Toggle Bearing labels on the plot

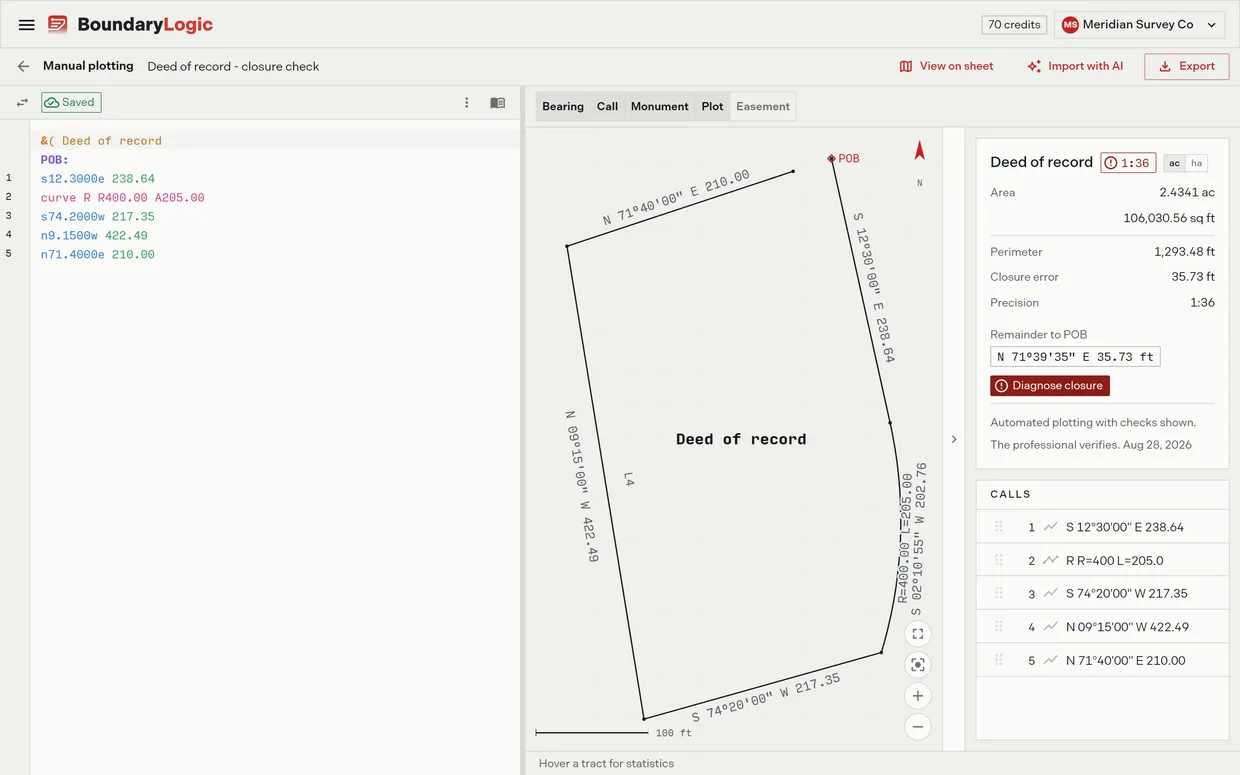[x=563, y=106]
